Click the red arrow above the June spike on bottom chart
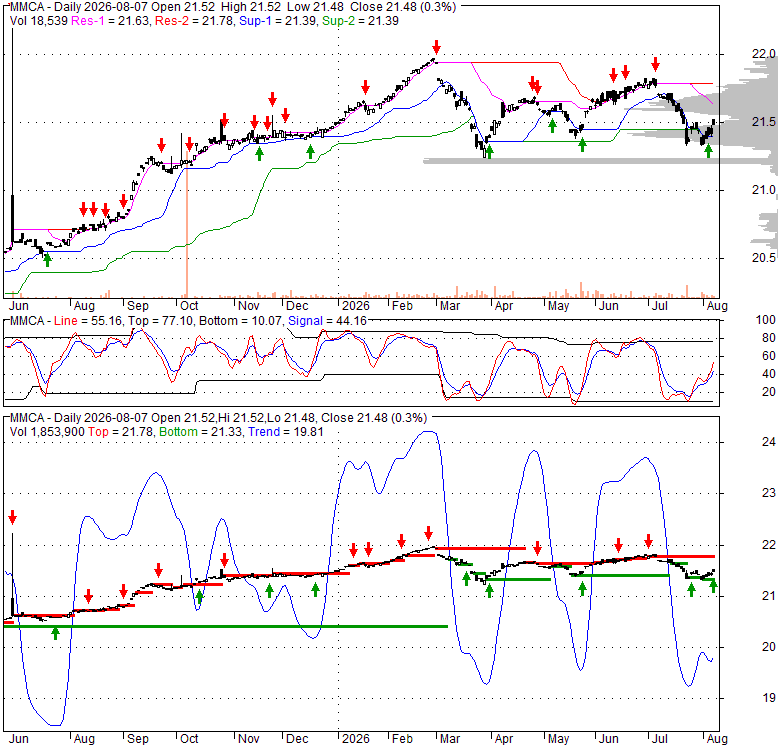Screen dimensions: 780x745 pos(12,517)
